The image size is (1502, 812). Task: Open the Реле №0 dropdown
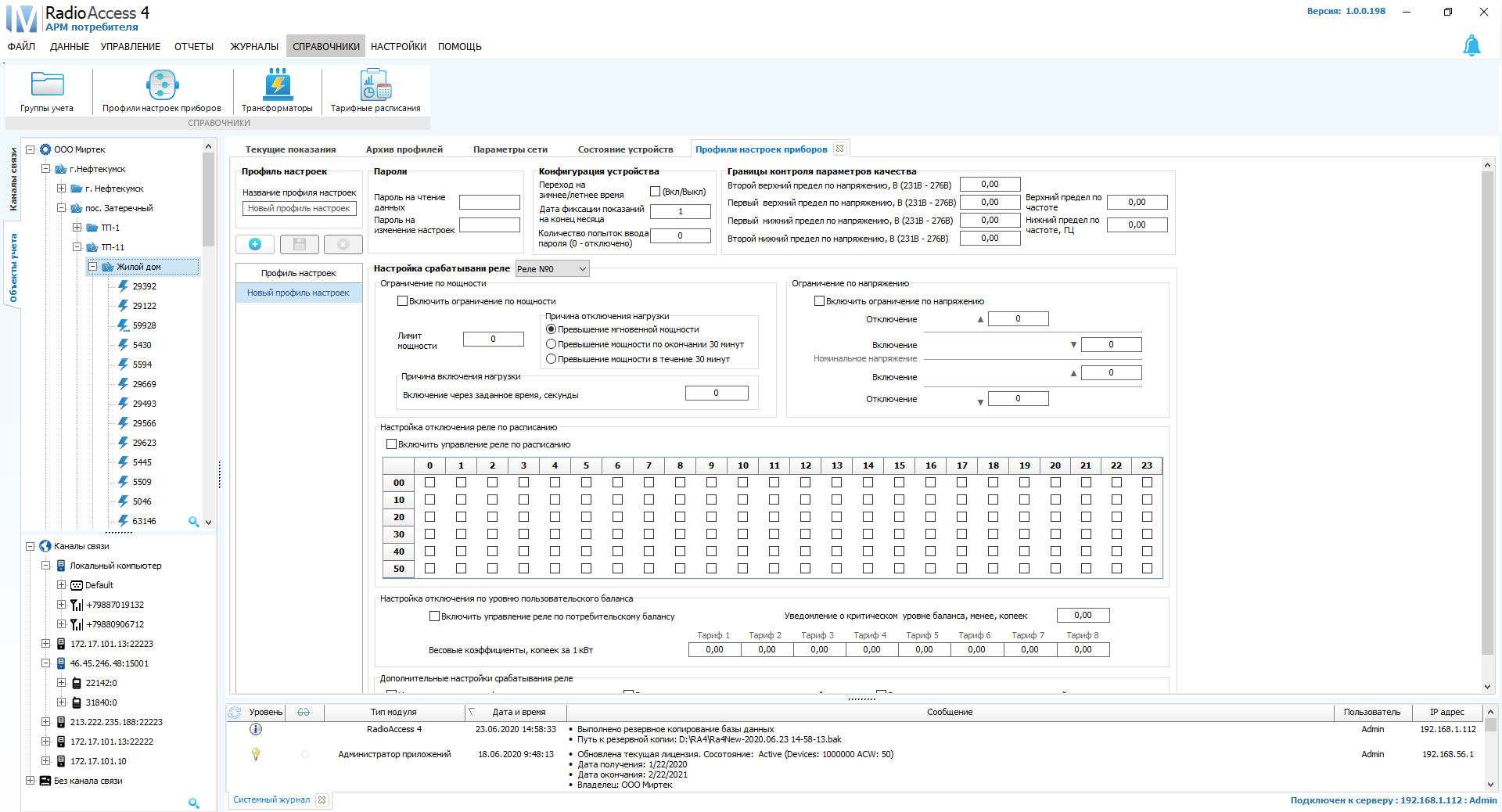coord(552,269)
